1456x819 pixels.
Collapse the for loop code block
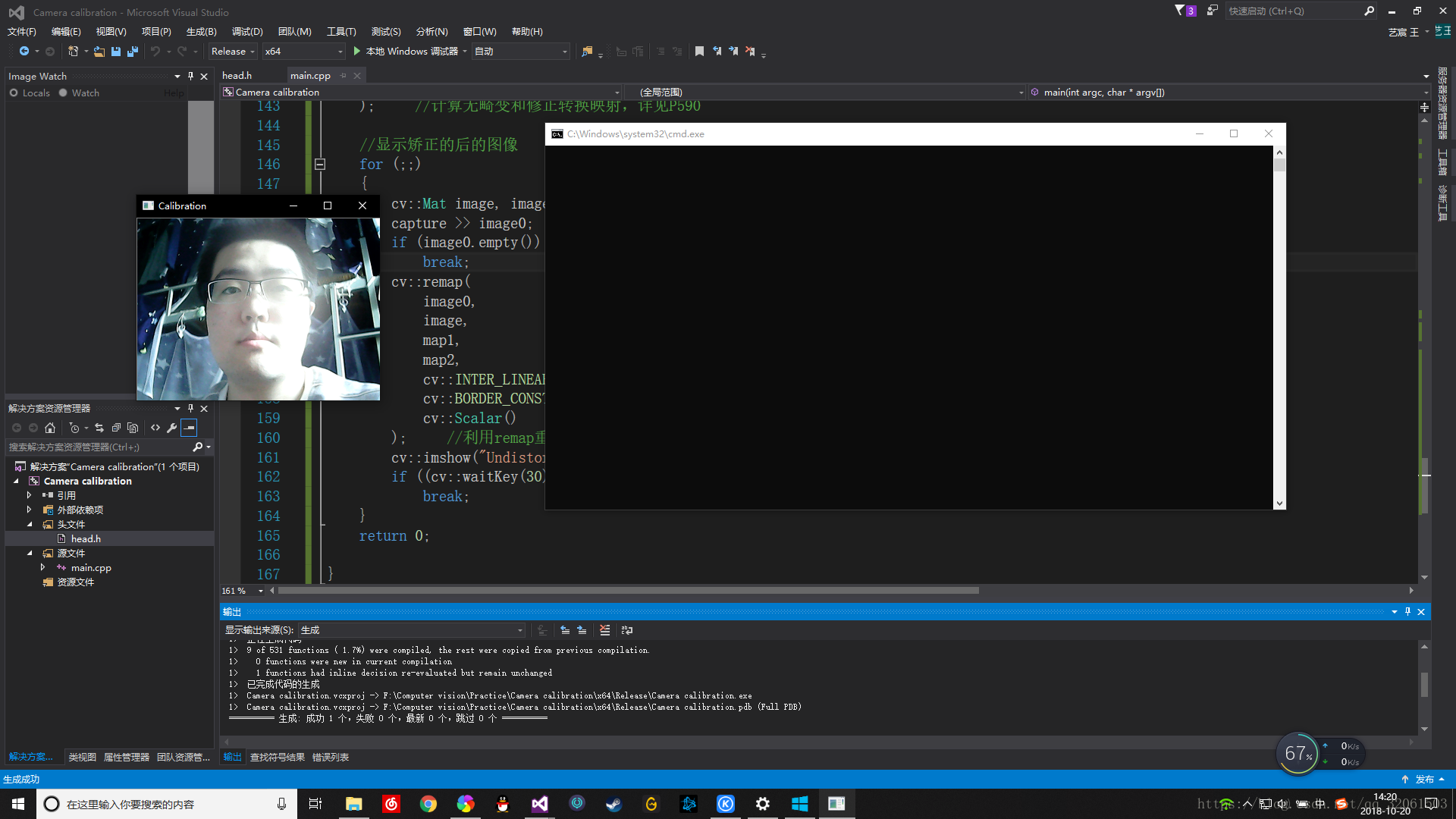pyautogui.click(x=320, y=165)
